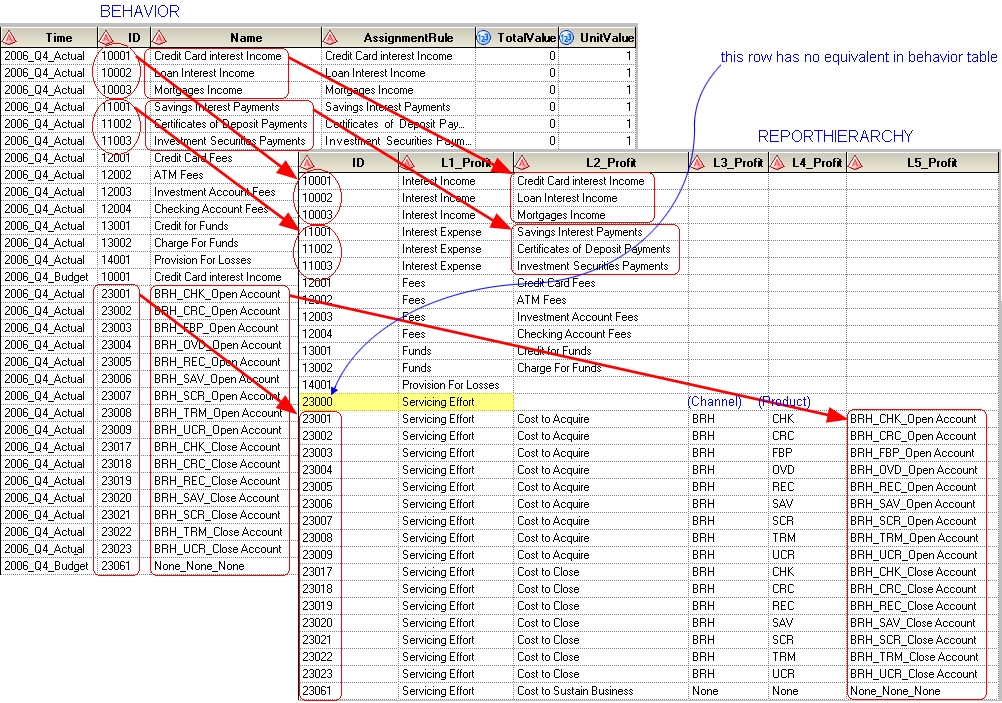Click the numeric-type icon beside TotalValue header

point(483,38)
